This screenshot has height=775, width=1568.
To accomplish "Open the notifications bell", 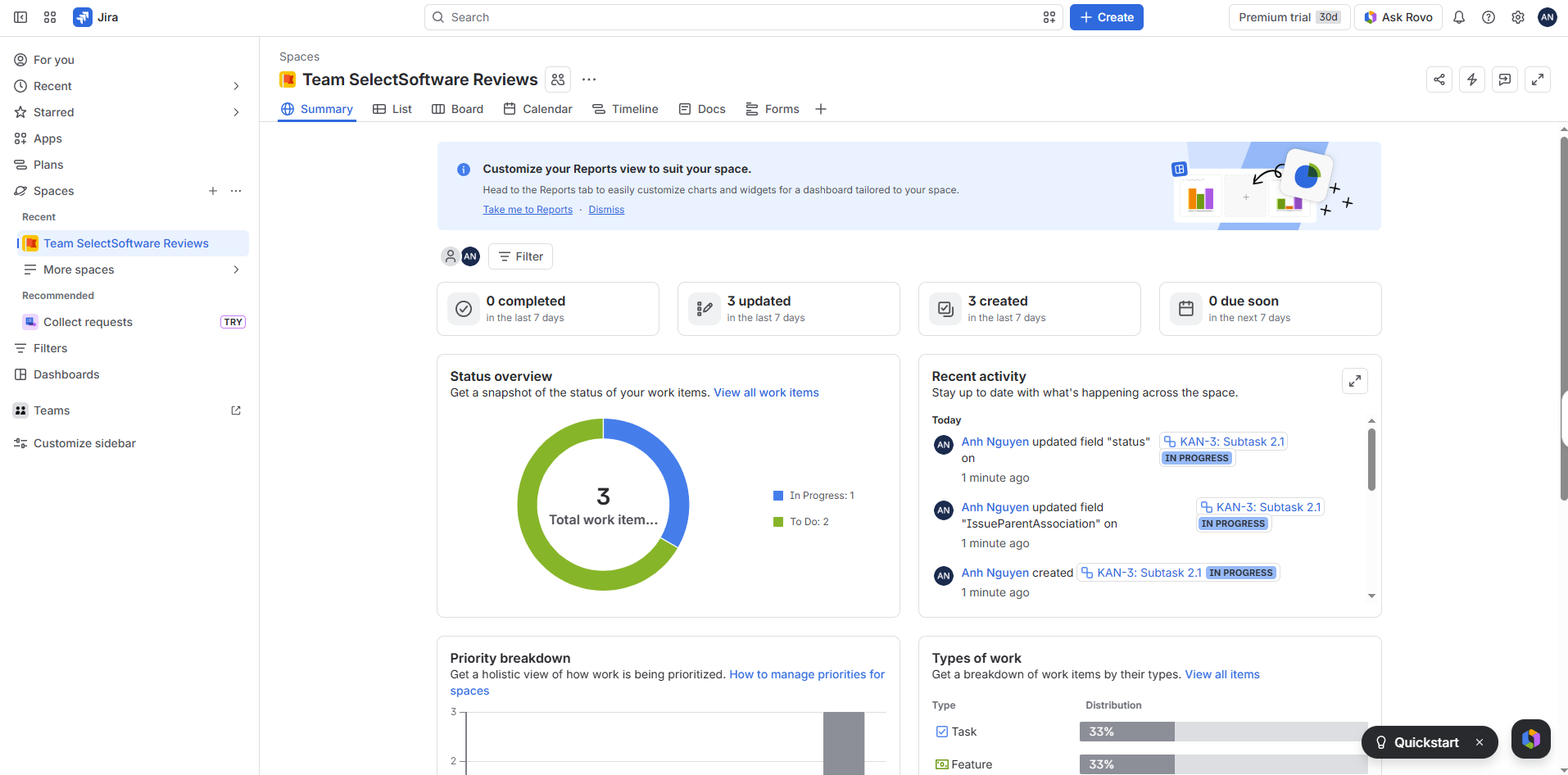I will (x=1459, y=17).
